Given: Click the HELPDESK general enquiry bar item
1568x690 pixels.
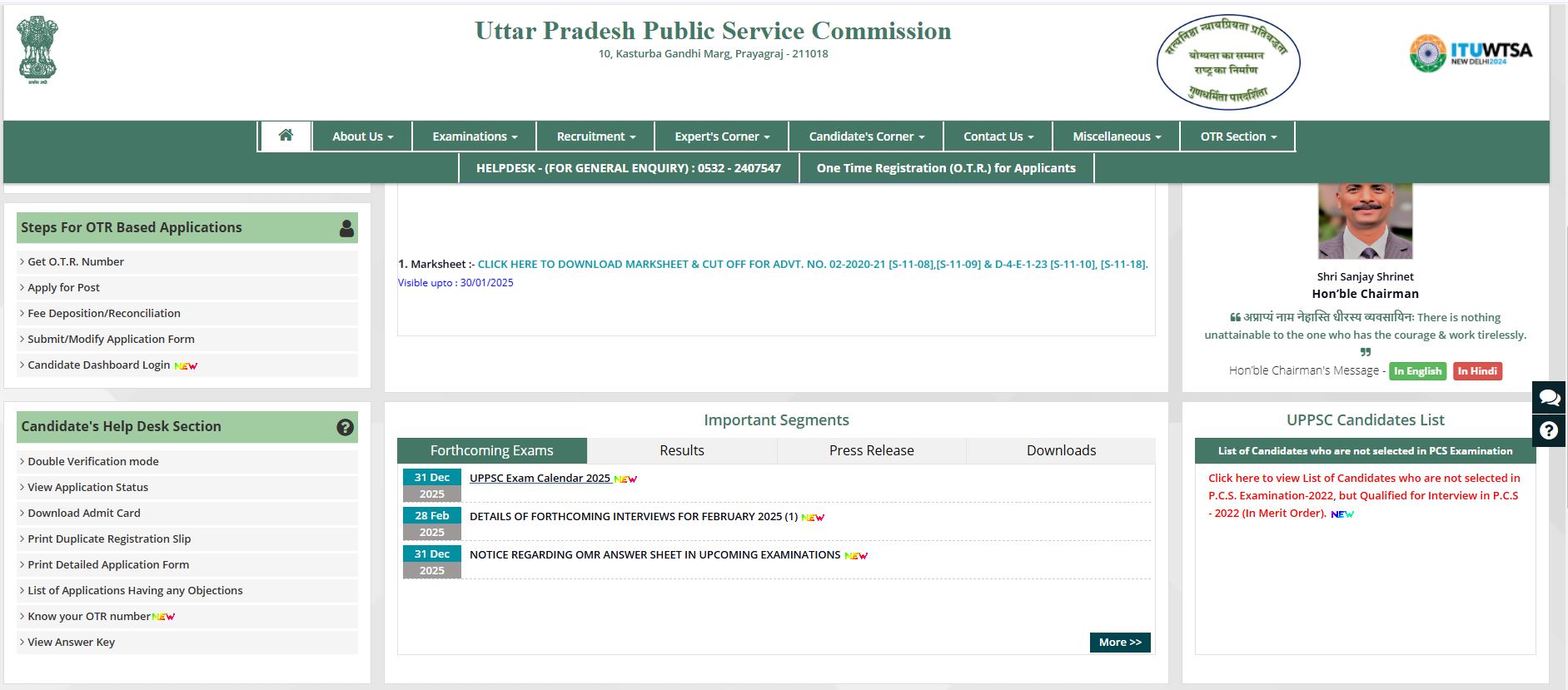Looking at the screenshot, I should [x=629, y=168].
